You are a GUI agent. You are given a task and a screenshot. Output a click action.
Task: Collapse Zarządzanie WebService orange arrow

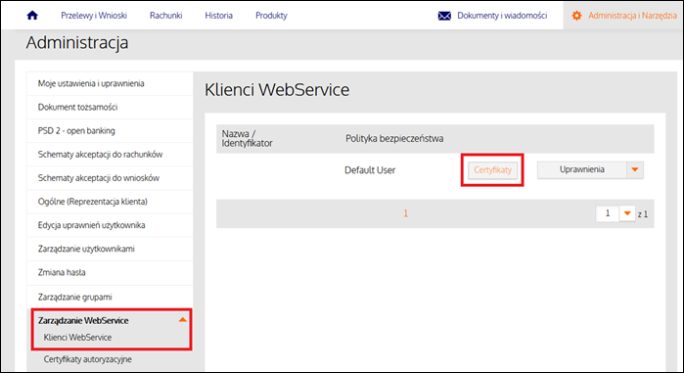(182, 320)
